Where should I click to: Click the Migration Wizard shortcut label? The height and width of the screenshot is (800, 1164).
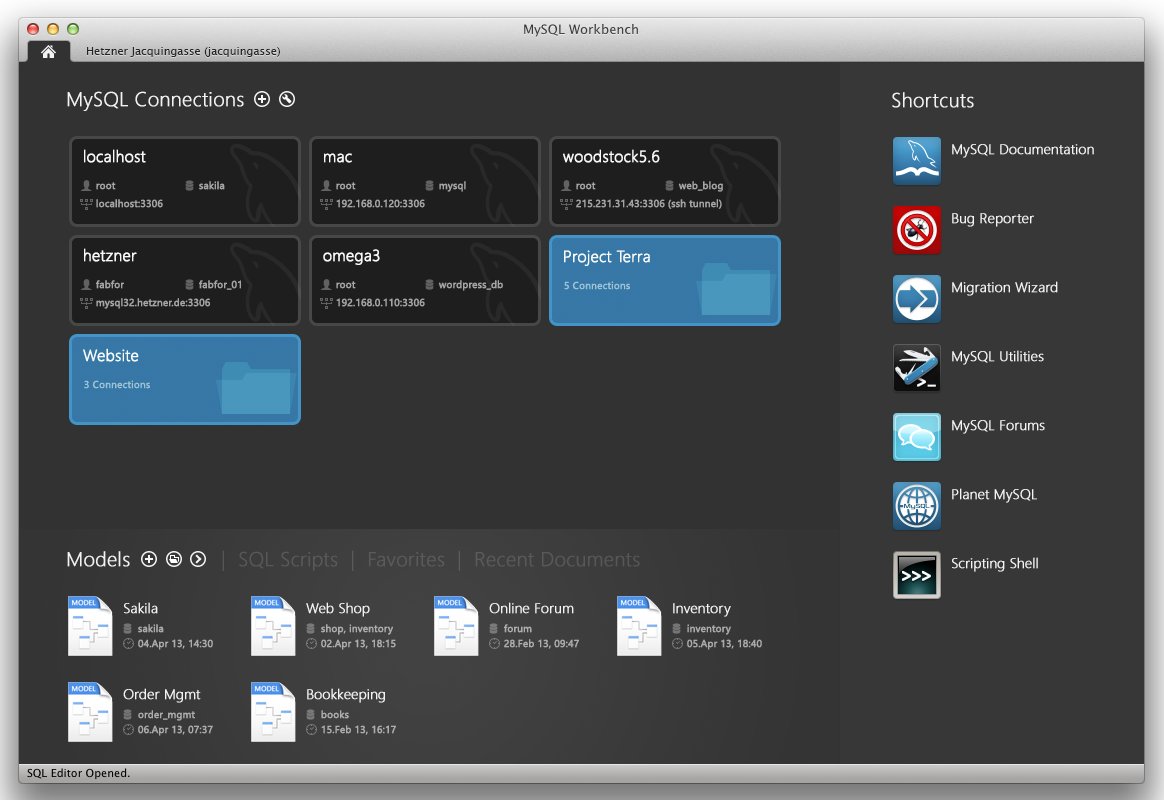pyautogui.click(x=1004, y=287)
